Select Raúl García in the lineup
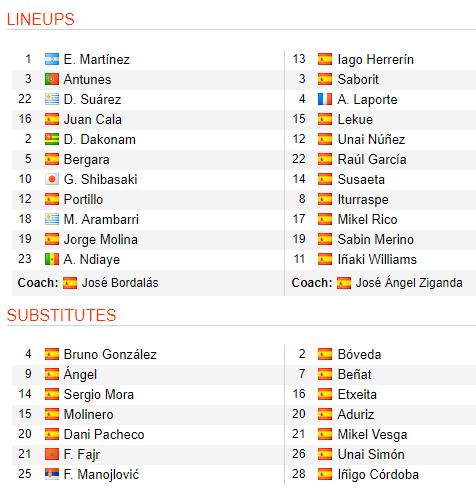This screenshot has width=476, height=489. pos(372,159)
